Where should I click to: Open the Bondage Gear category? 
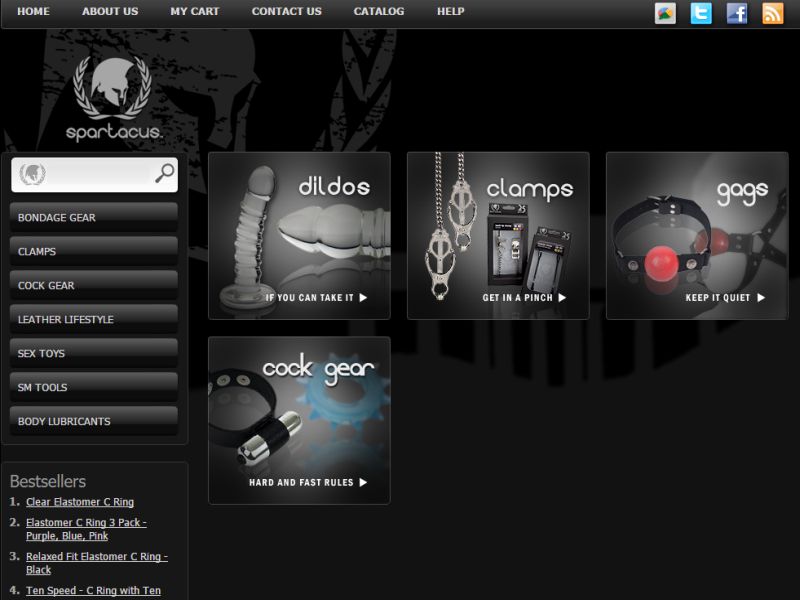coord(94,218)
